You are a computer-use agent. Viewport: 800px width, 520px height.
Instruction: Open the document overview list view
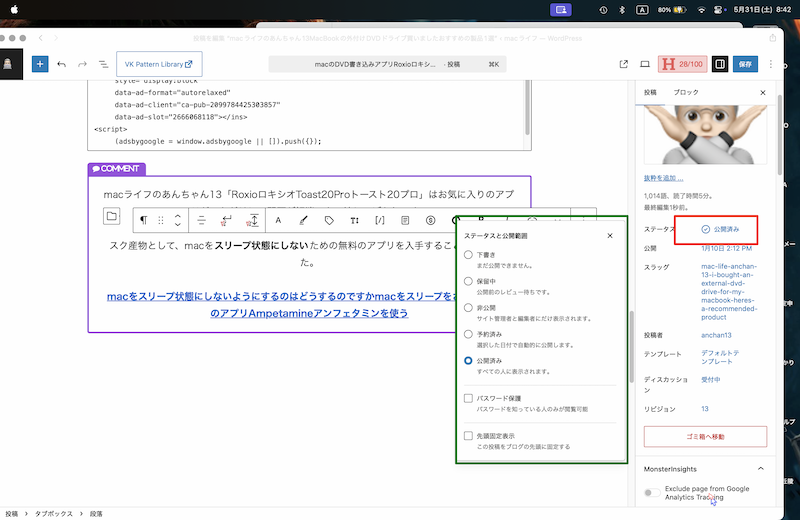(103, 64)
